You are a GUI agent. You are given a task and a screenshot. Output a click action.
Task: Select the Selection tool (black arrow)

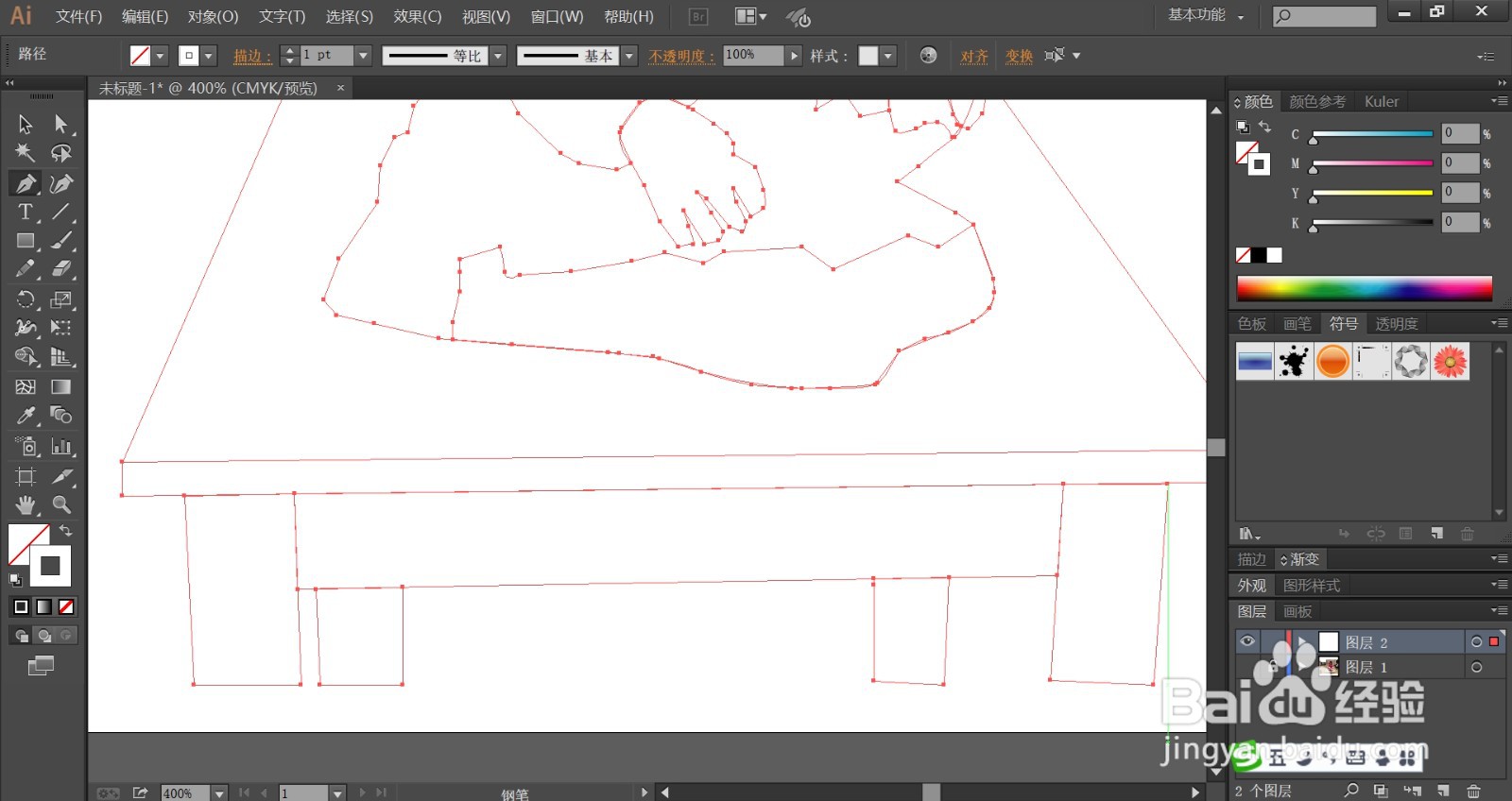(x=26, y=125)
